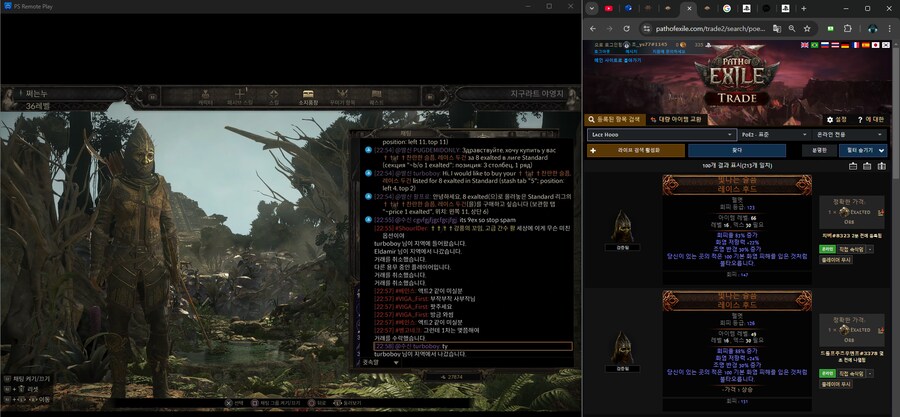Open Chrome tab search dropdown
This screenshot has width=900, height=417.
(591, 9)
